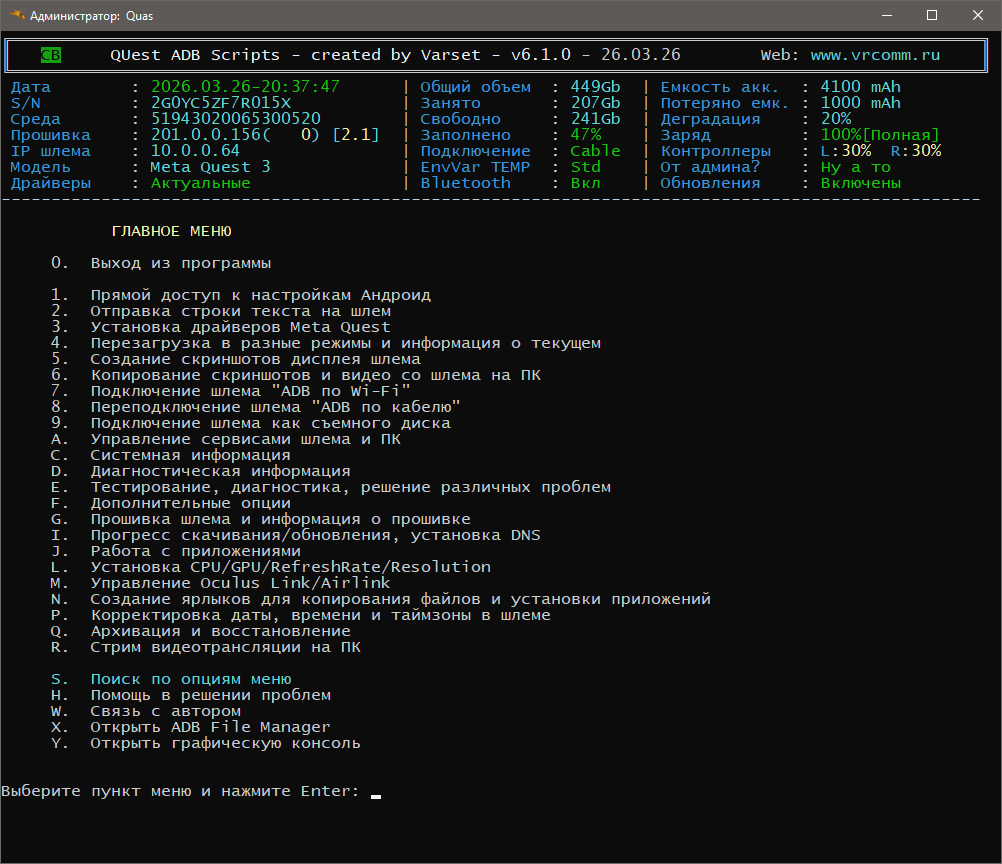
Task: Select 'Перезагрузка в разные режимы' item
Action: 346,343
